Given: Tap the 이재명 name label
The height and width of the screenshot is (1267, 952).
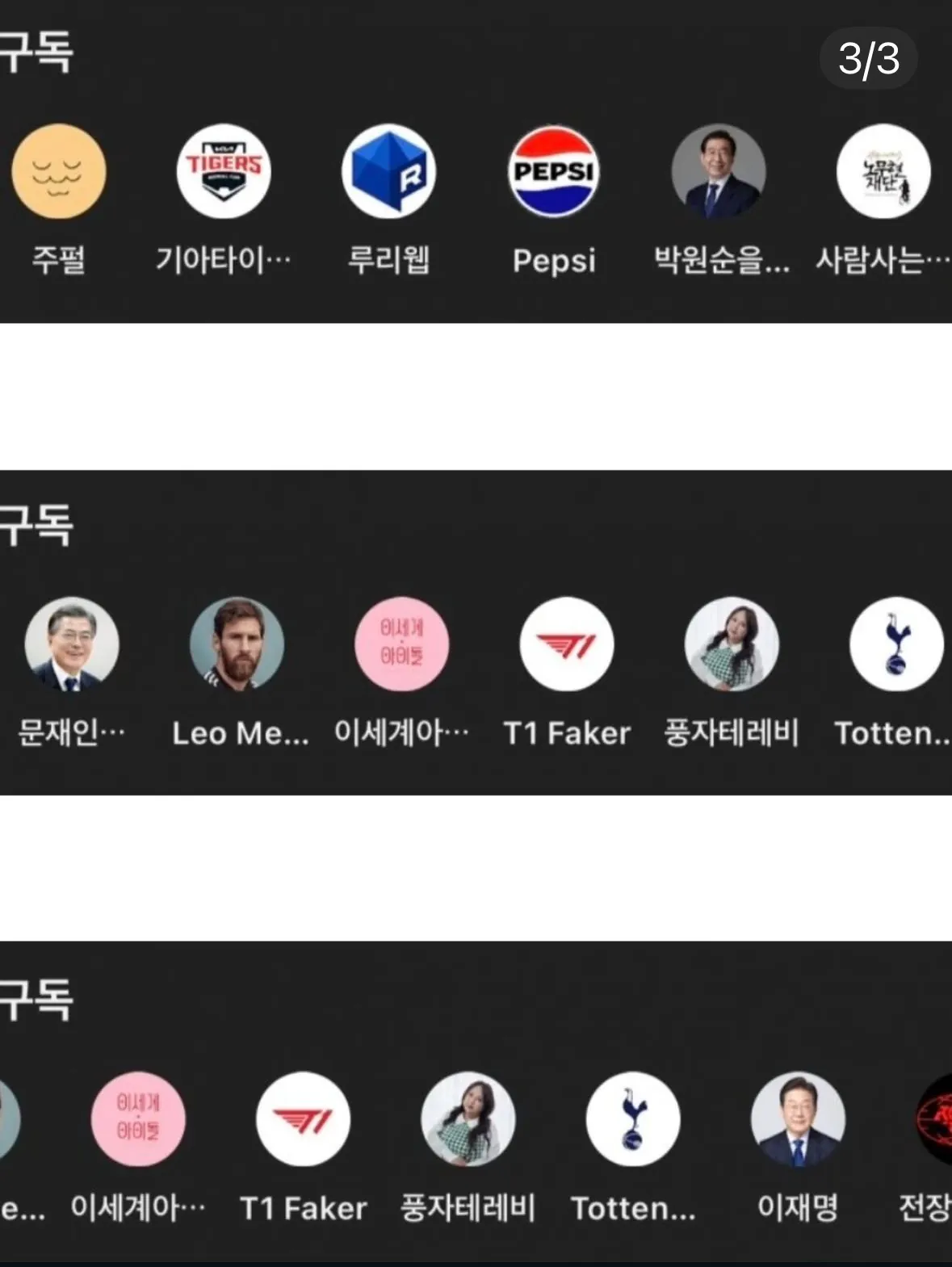Looking at the screenshot, I should click(798, 1207).
